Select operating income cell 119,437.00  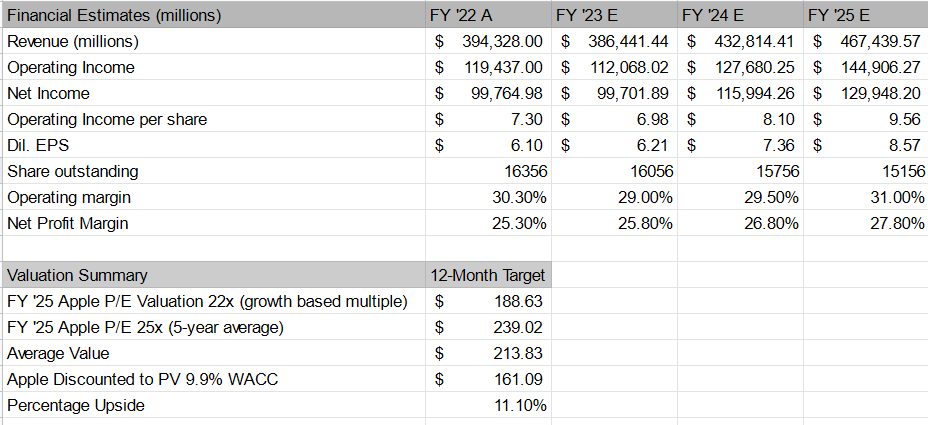click(488, 67)
